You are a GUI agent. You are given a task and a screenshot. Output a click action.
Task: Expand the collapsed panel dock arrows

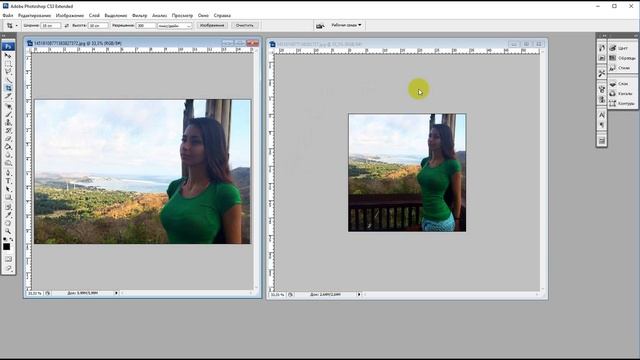point(604,36)
